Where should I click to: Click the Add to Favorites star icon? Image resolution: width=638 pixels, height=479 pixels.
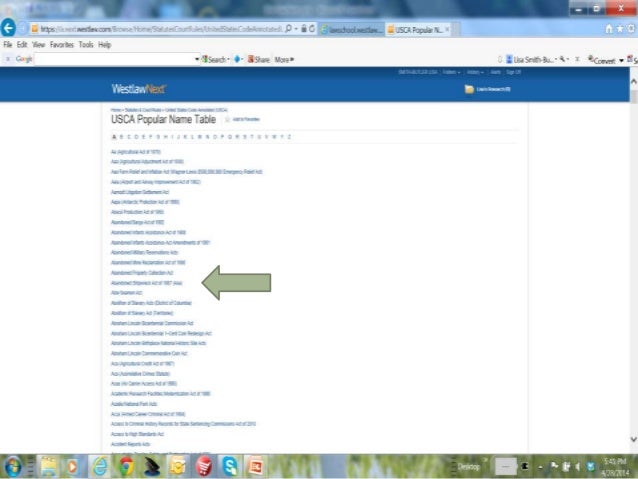pos(227,119)
